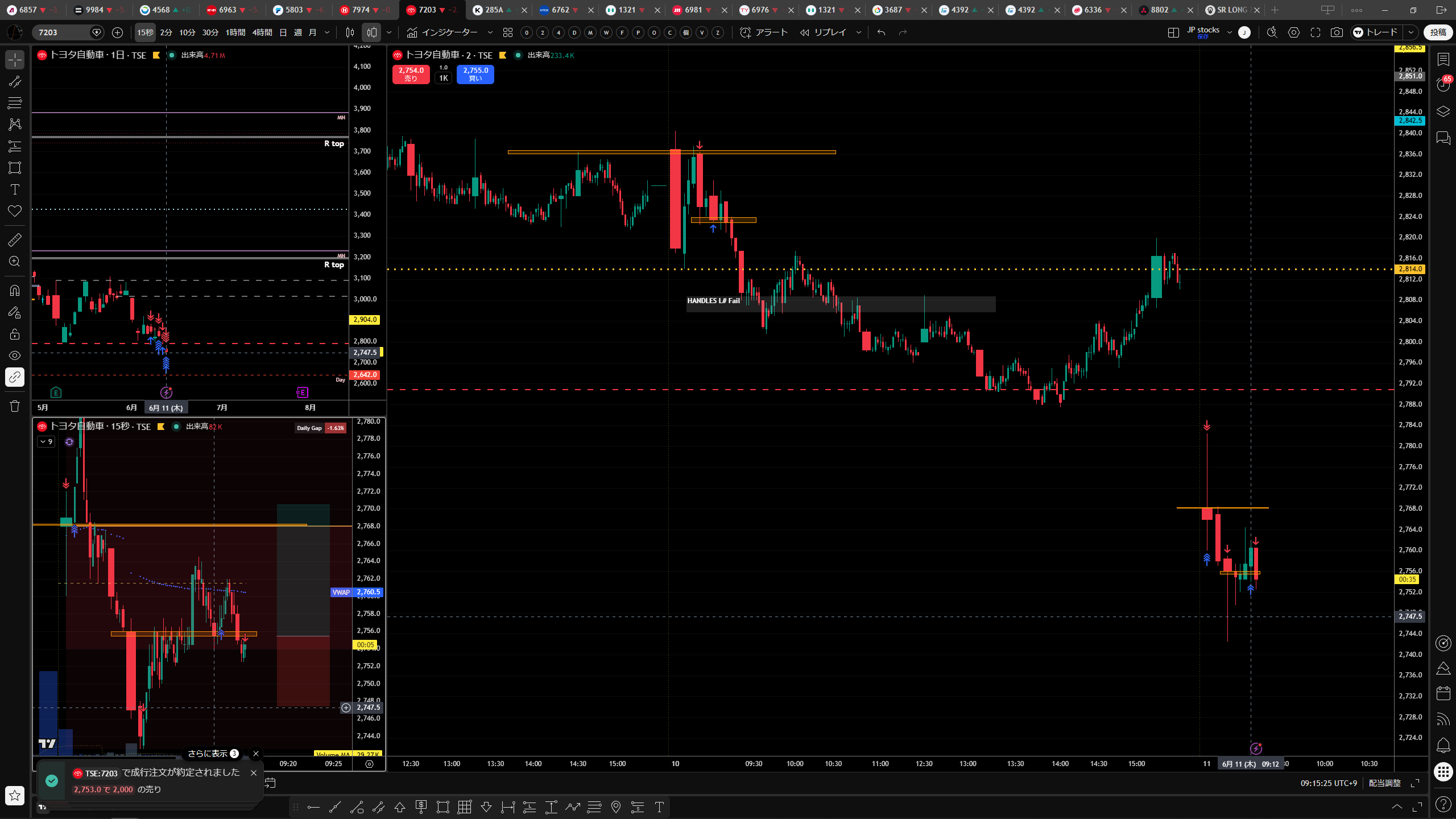This screenshot has height=819, width=1456.
Task: Activate the zoom in tool
Action: pyautogui.click(x=15, y=262)
